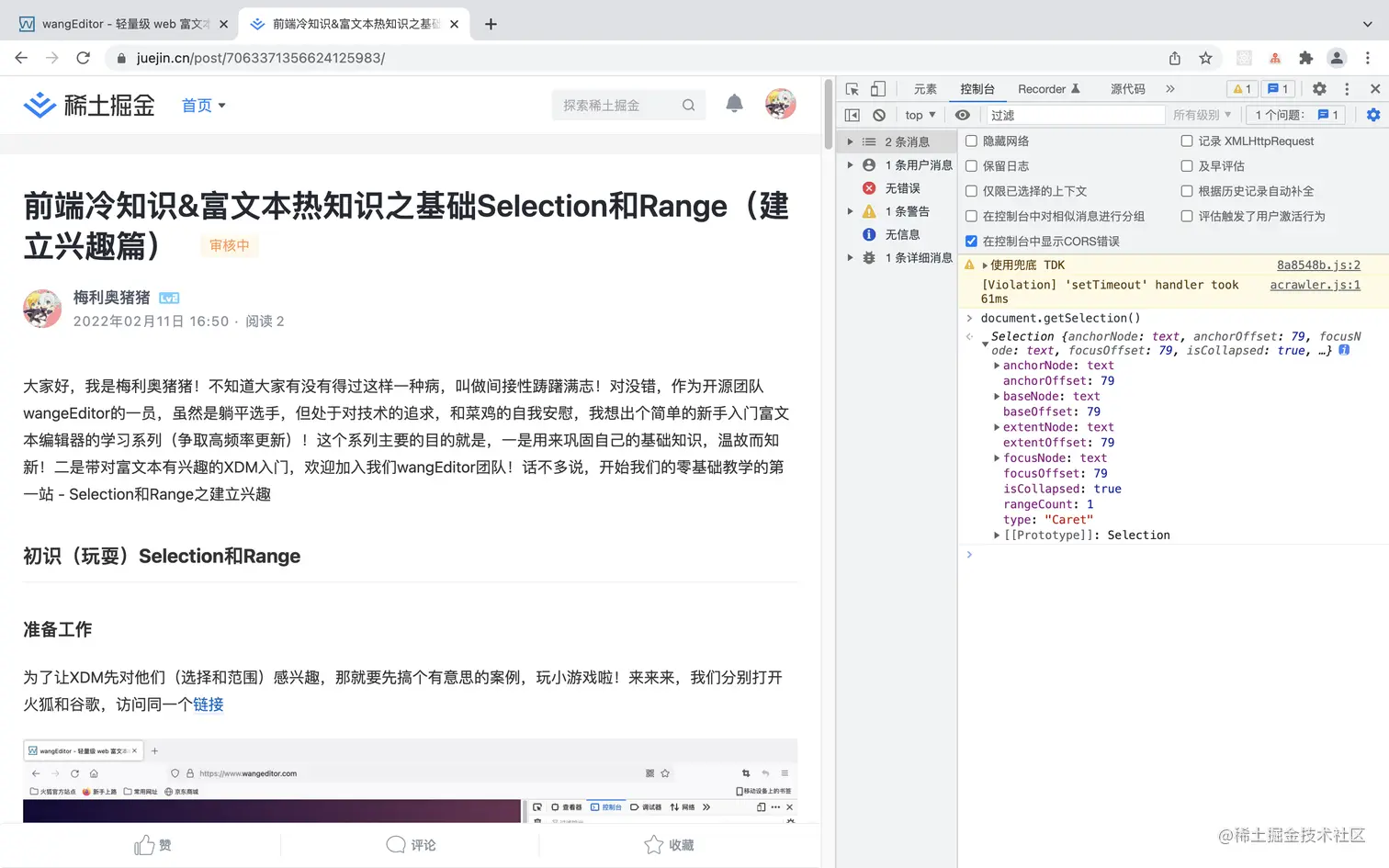Collapse the Selection object output
The image size is (1389, 868).
[x=985, y=344]
